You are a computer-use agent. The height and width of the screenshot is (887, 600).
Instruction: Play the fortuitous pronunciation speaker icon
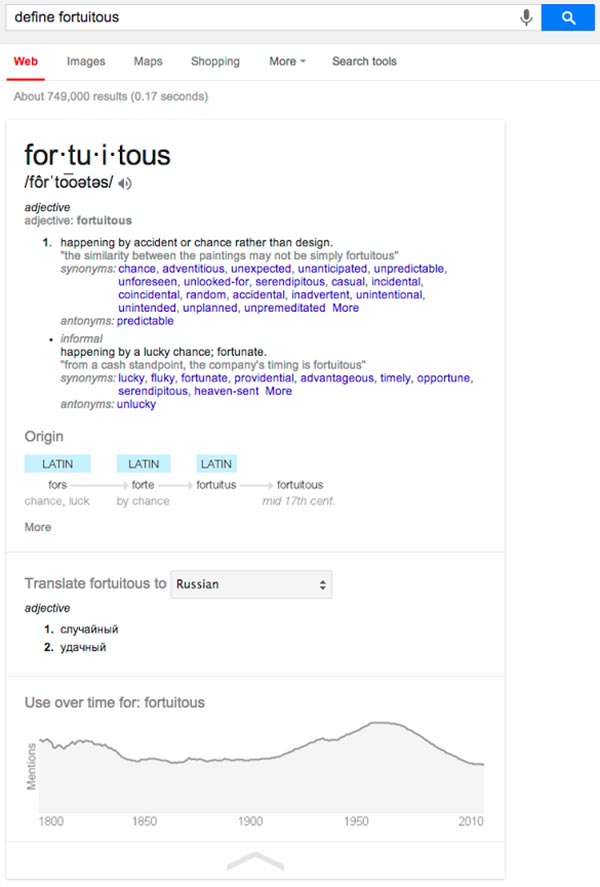125,183
